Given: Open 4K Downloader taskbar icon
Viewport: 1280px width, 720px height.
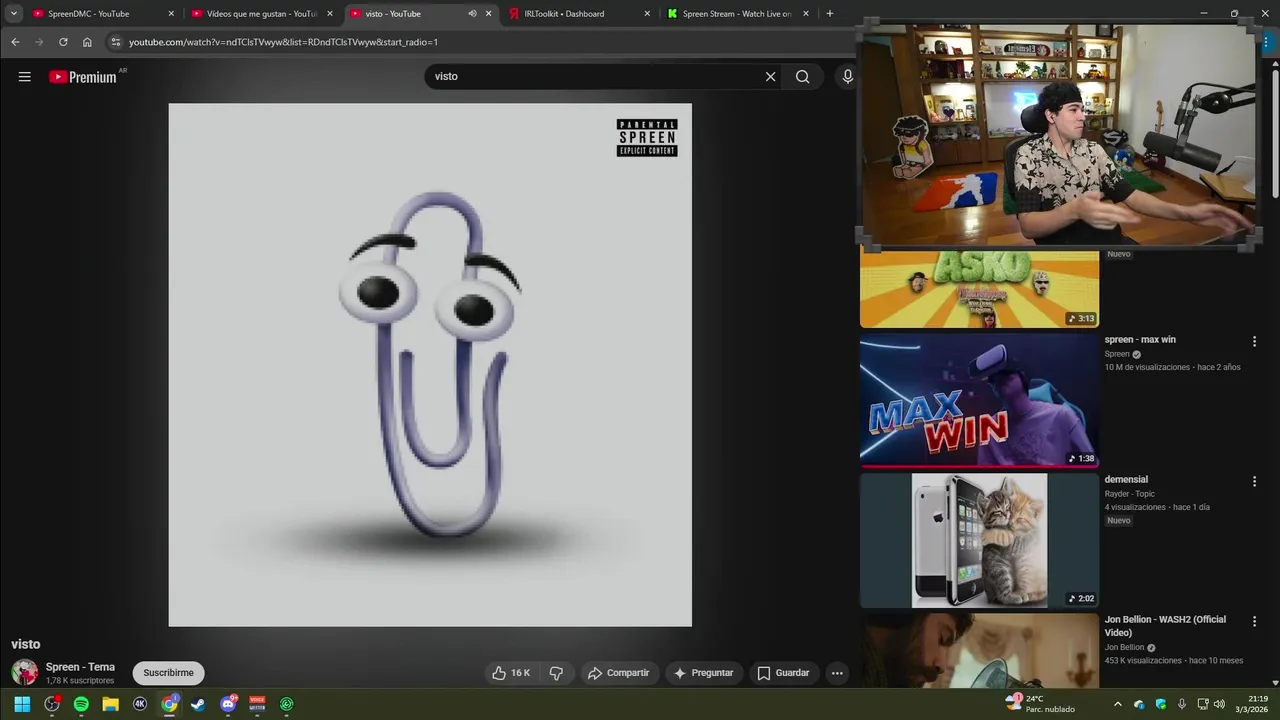Looking at the screenshot, I should (x=140, y=704).
